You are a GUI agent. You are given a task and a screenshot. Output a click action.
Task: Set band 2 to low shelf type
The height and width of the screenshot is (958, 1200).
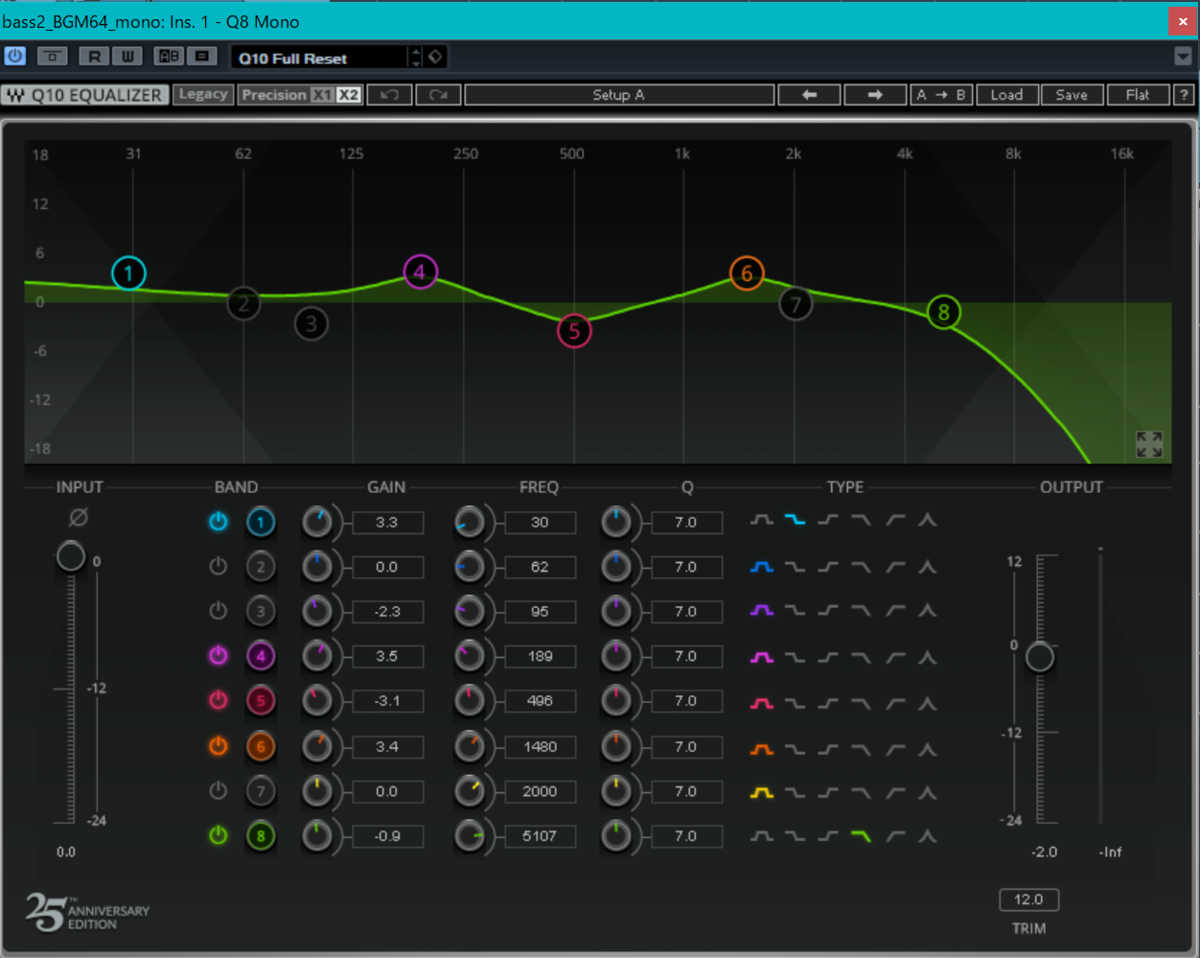796,567
